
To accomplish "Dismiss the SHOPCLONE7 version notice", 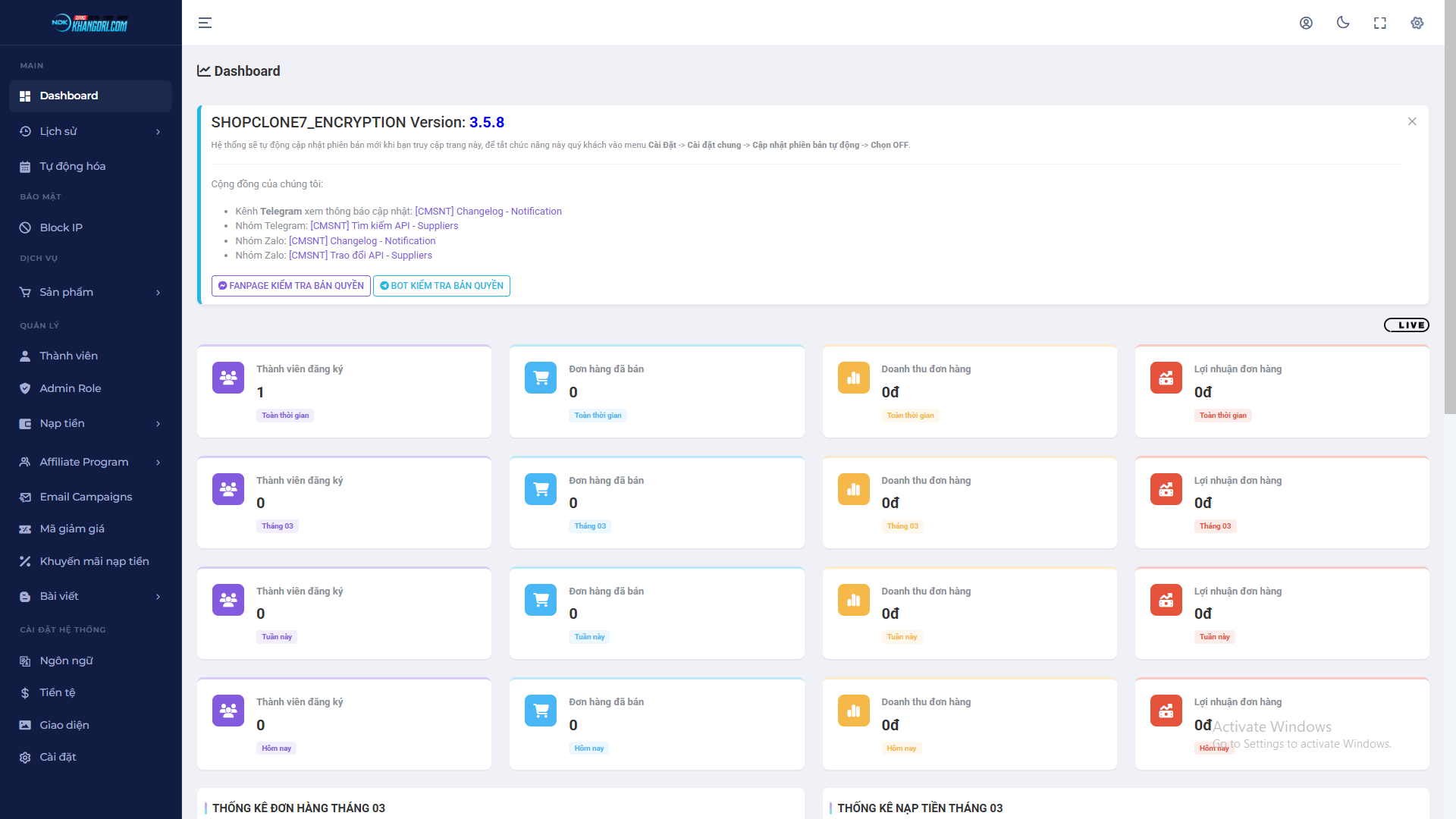I will (1412, 121).
